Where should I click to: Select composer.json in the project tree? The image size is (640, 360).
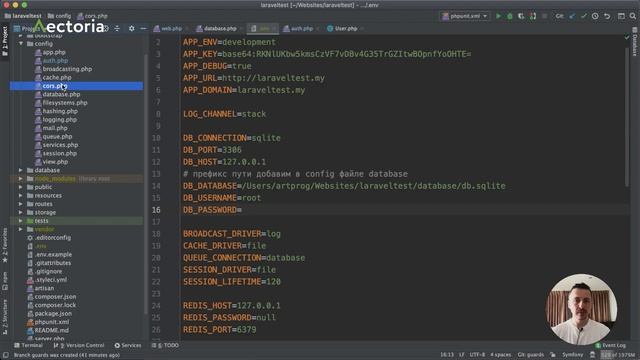click(x=55, y=297)
